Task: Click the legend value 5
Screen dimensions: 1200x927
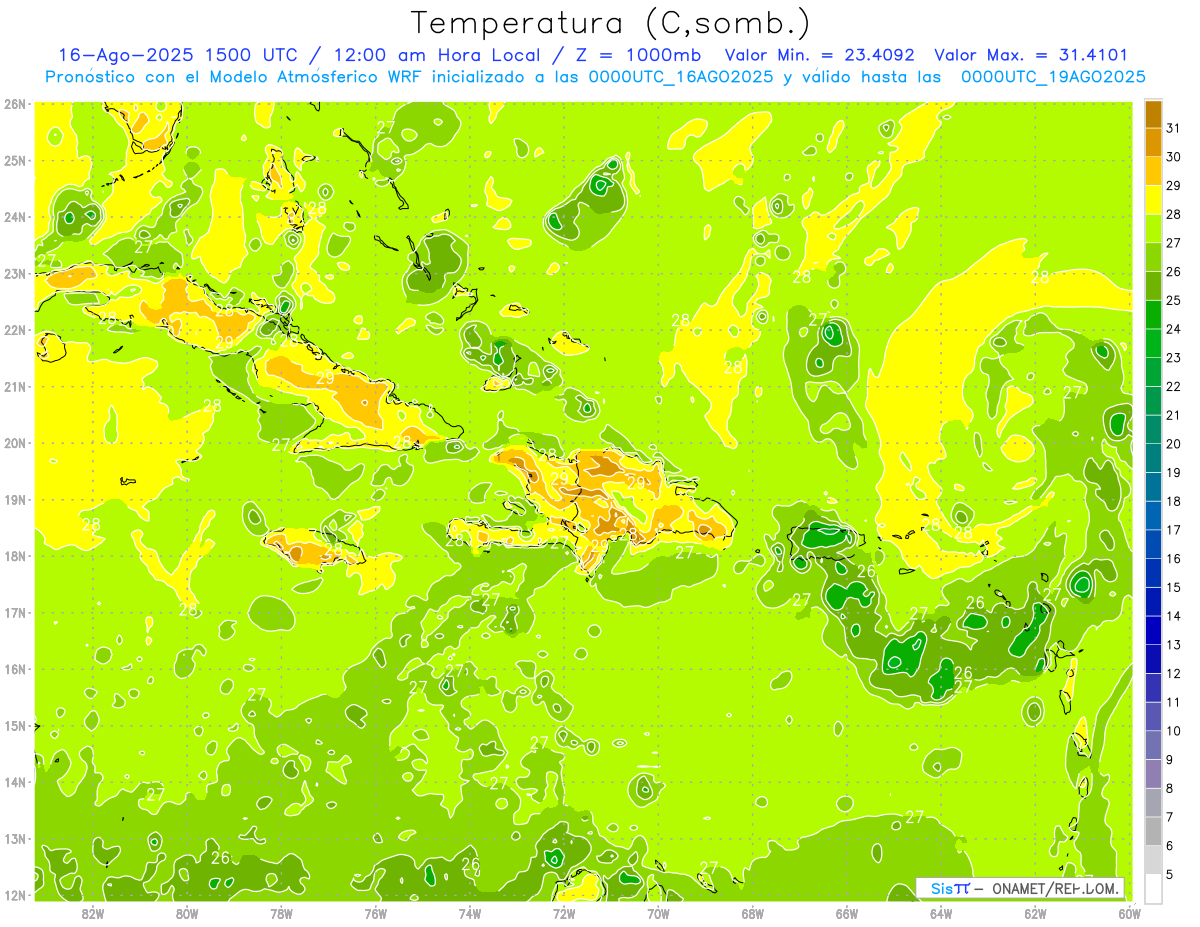Action: click(1169, 874)
